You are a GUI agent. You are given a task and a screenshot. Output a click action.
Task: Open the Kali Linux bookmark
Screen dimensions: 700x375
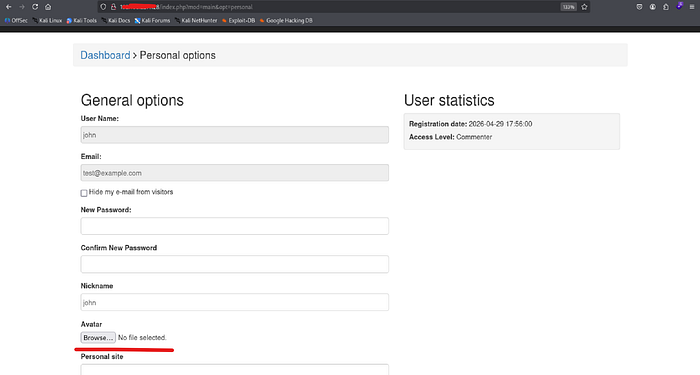click(x=47, y=21)
